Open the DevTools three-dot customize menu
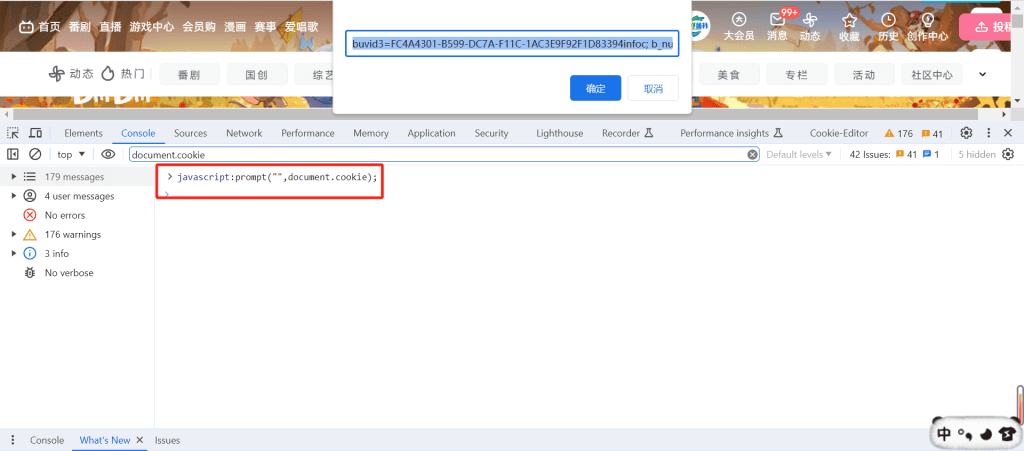The width and height of the screenshot is (1024, 451). 987,133
